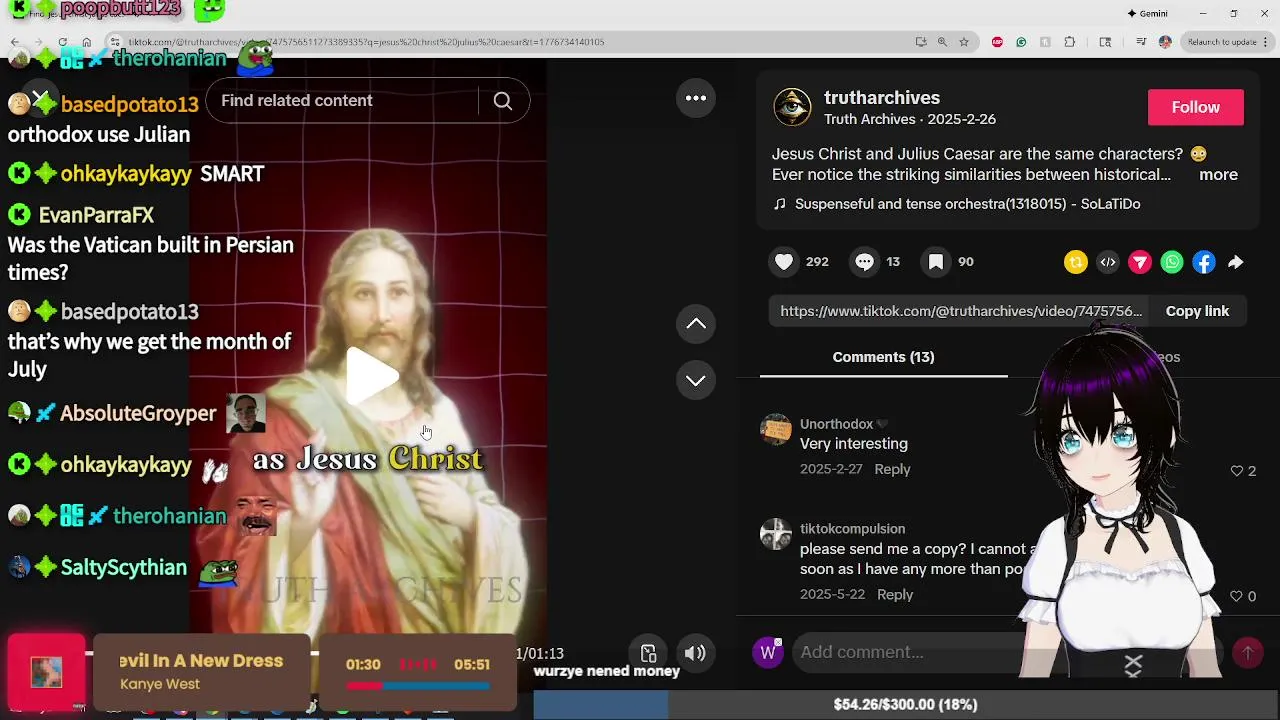
Task: Click the 'Devil In A New Dress' song title
Action: 201,661
